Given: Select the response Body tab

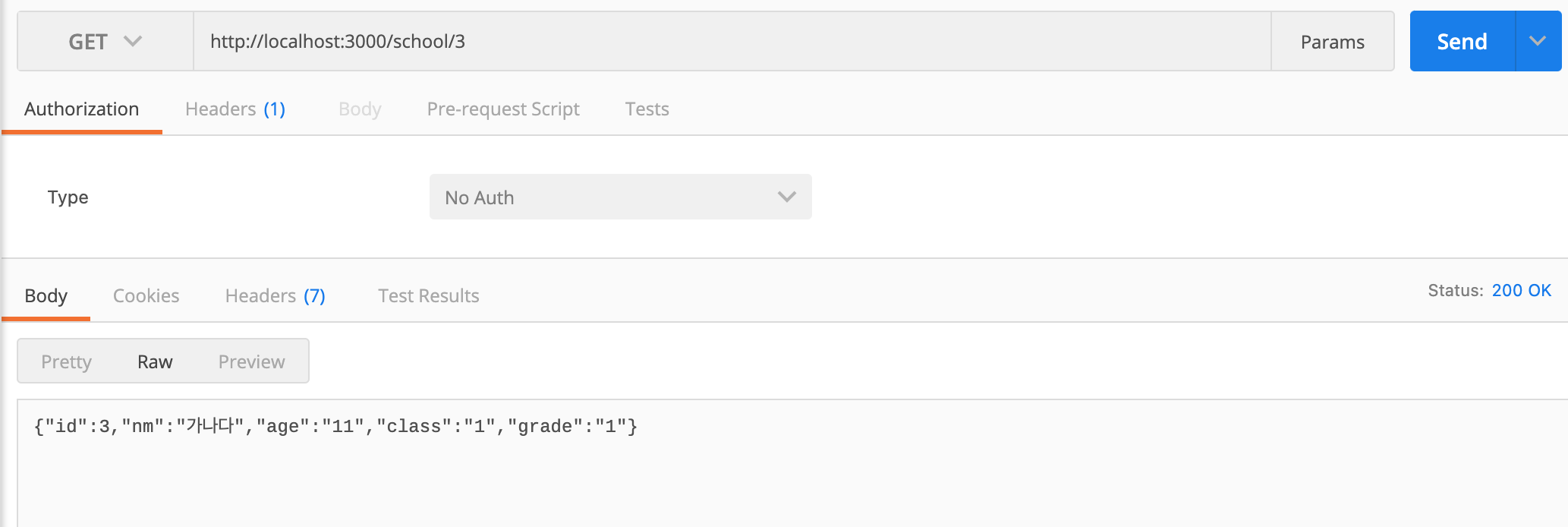Looking at the screenshot, I should click(46, 296).
